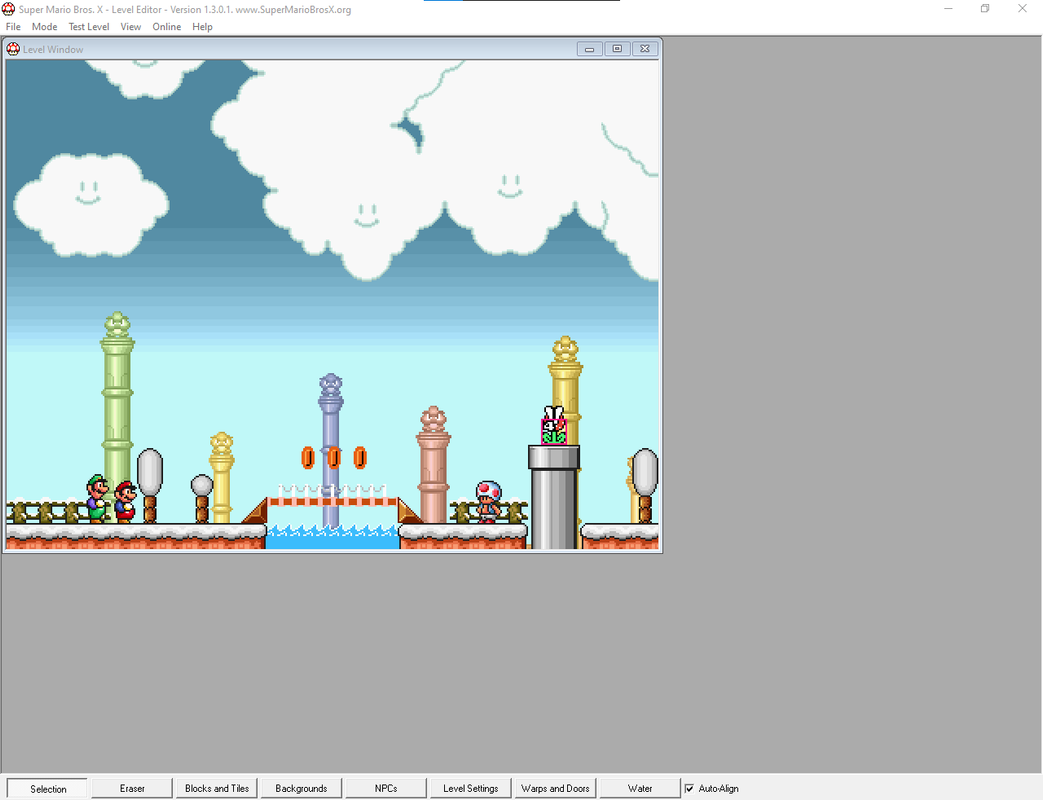The image size is (1043, 800).
Task: Open the View menu
Action: coord(130,27)
